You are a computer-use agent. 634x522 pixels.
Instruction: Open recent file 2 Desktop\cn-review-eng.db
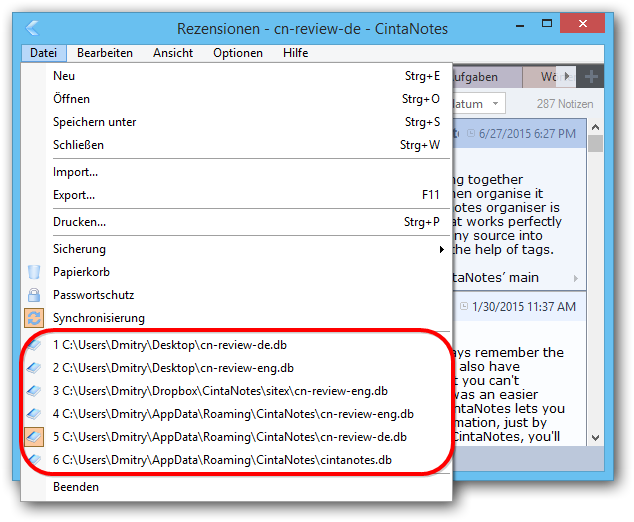247,368
